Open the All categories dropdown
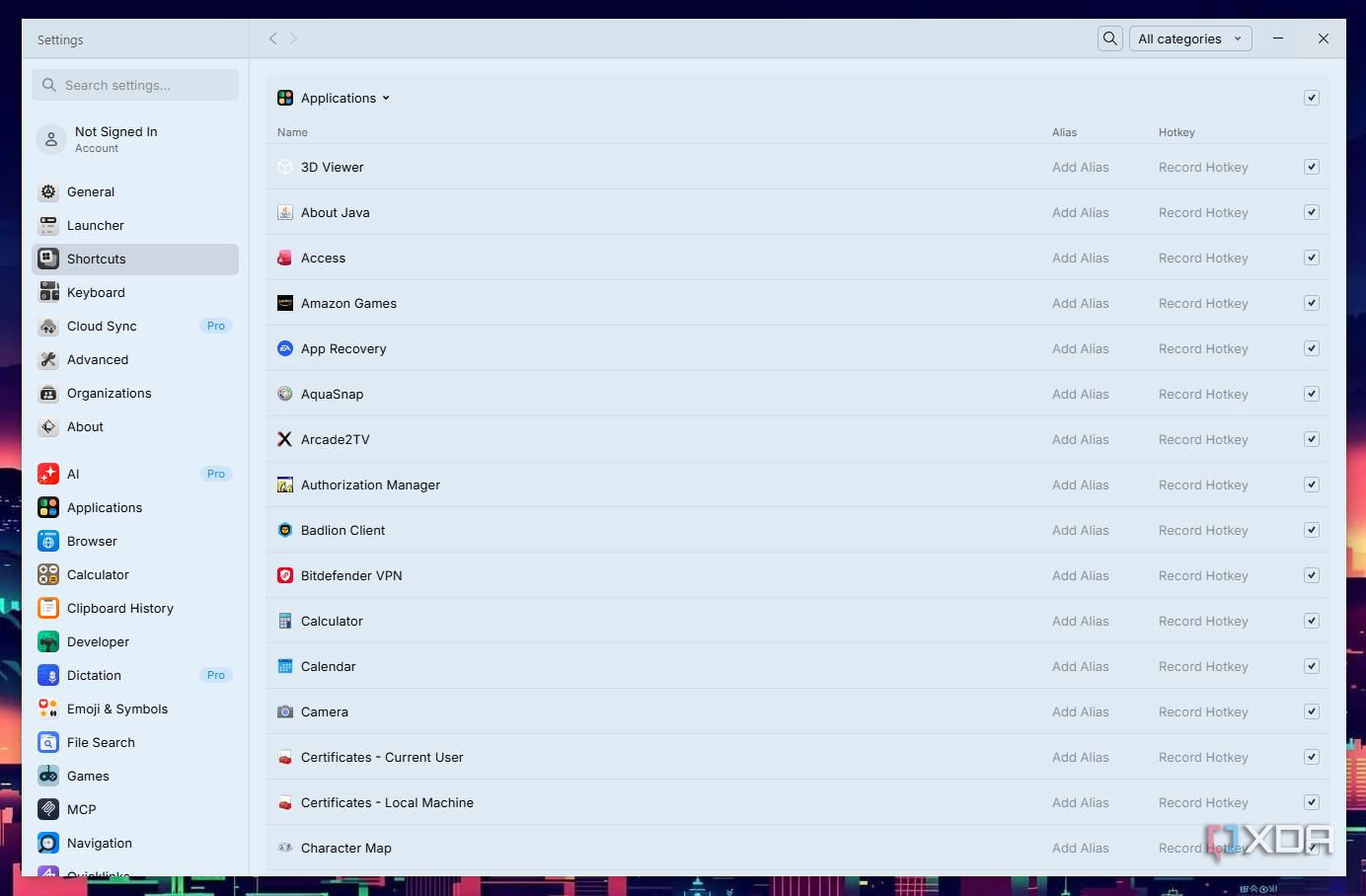This screenshot has height=896, width=1366. [x=1190, y=38]
